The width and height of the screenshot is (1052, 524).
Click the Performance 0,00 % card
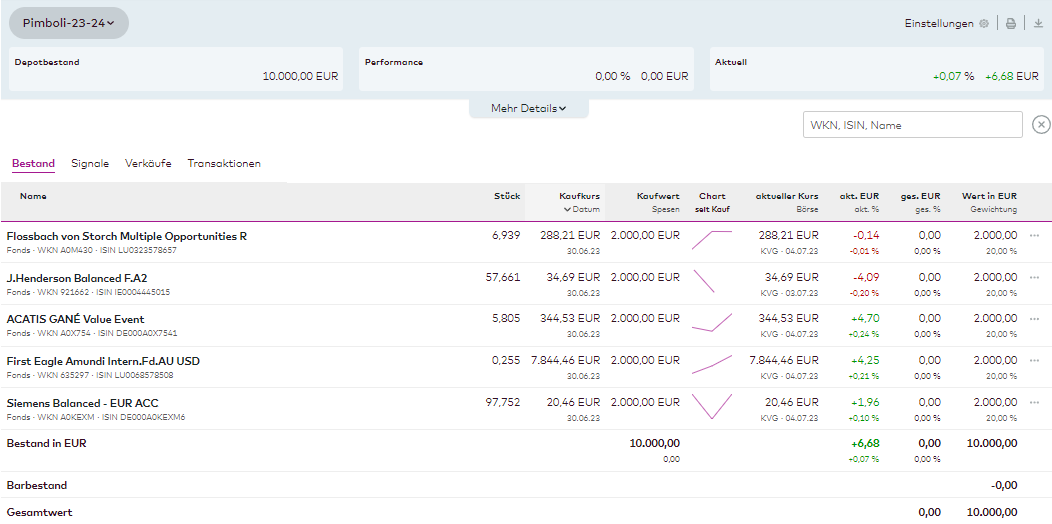(x=527, y=69)
